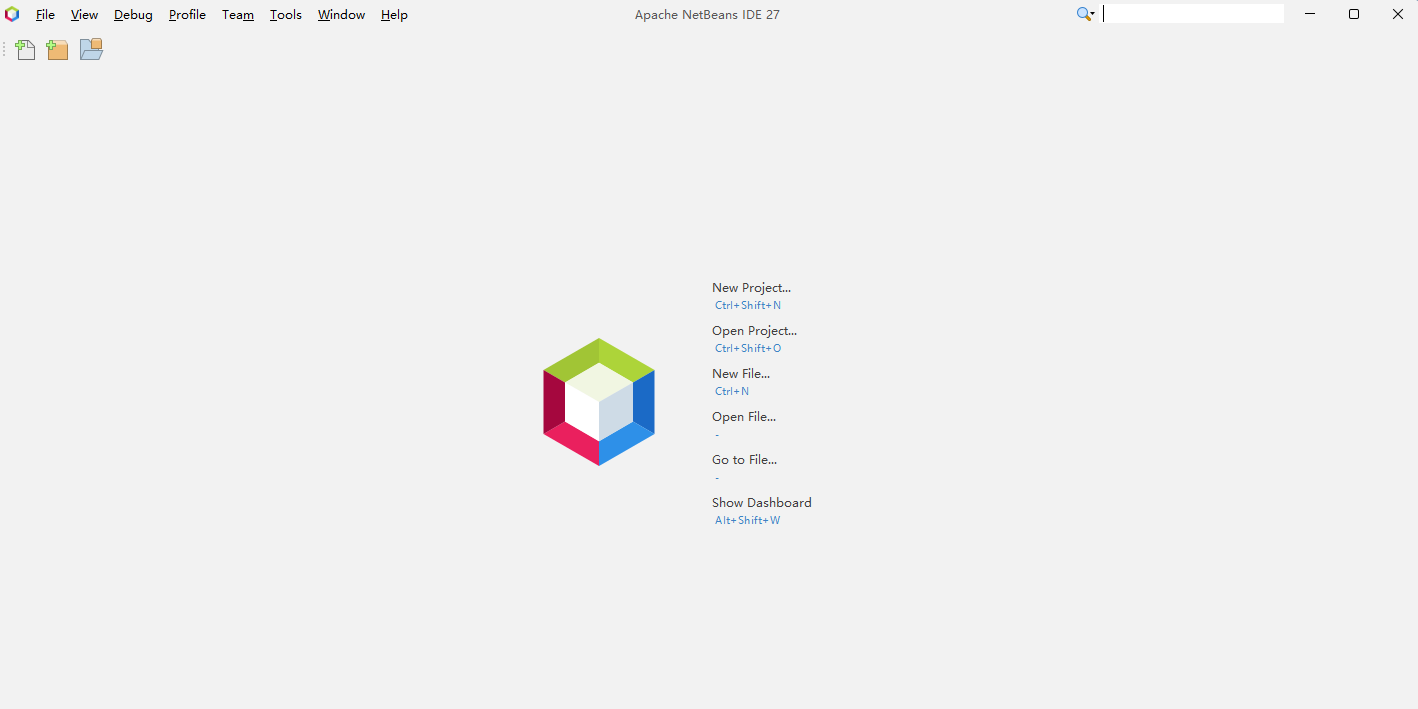Screen dimensions: 1418x709
Task: Click the Open Project... link
Action: click(754, 330)
